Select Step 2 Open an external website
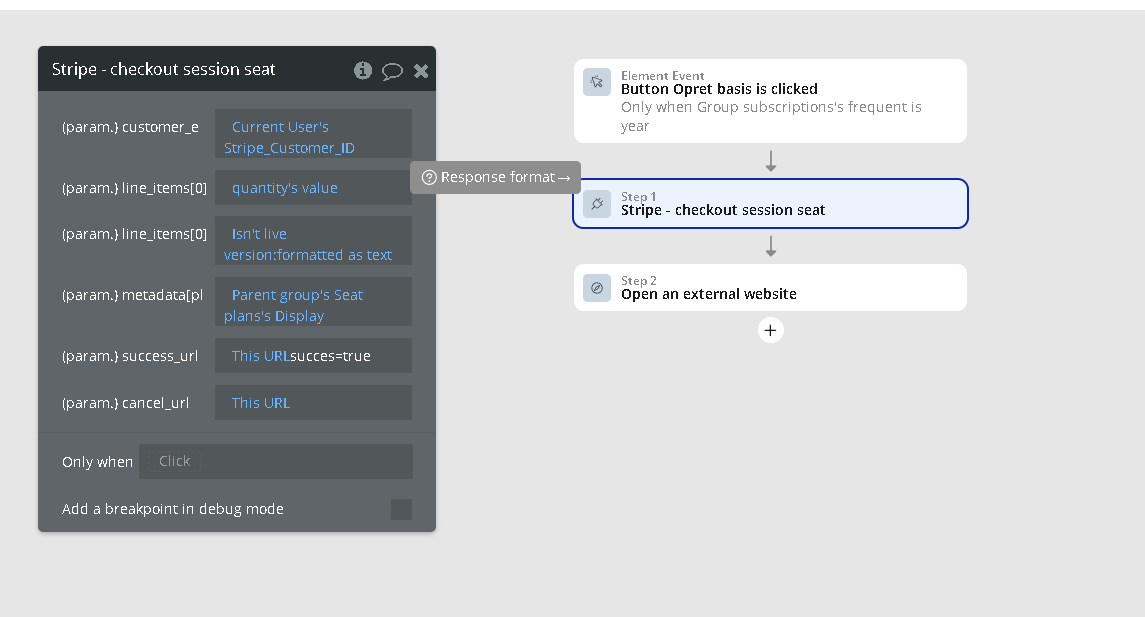 pos(770,288)
